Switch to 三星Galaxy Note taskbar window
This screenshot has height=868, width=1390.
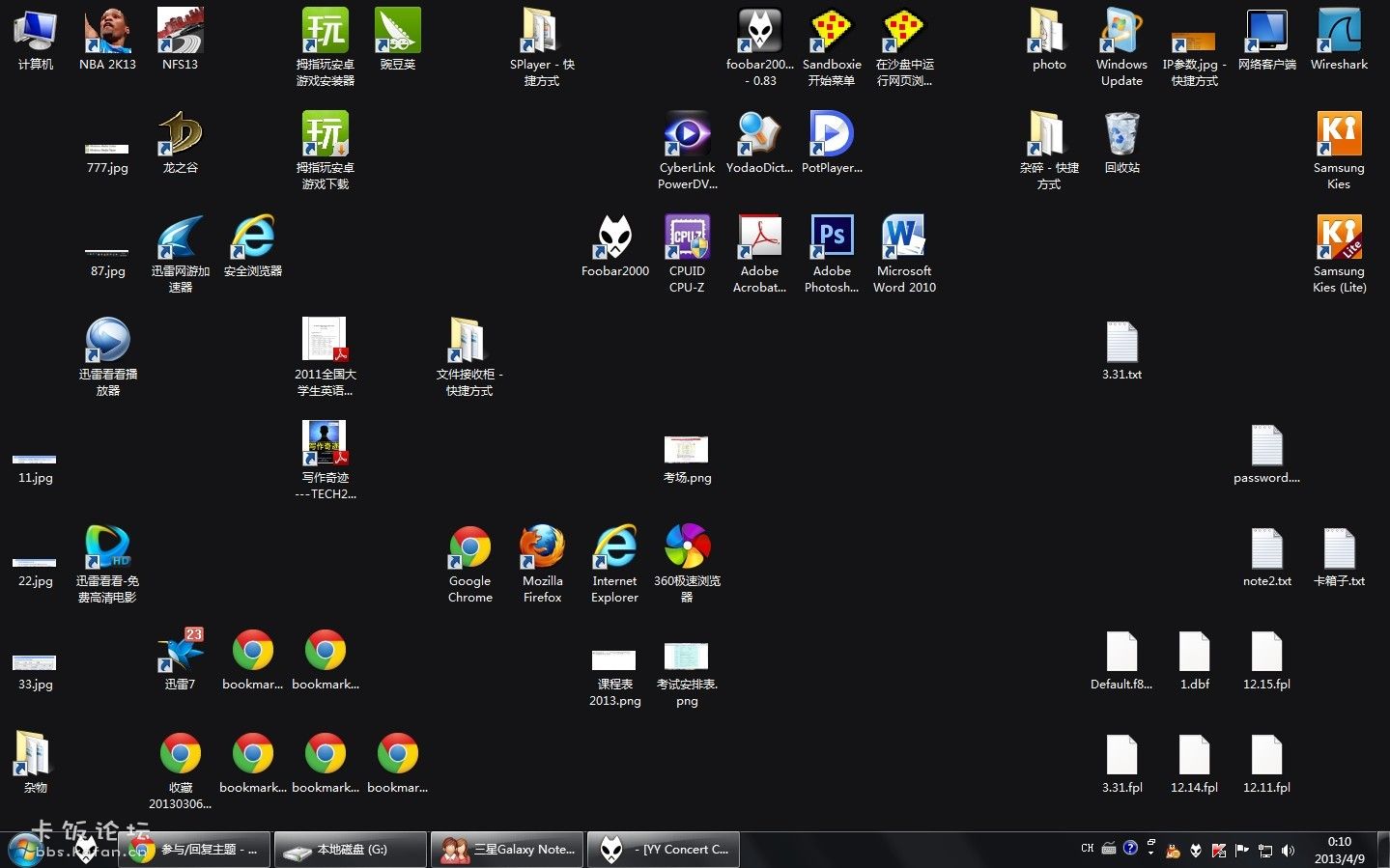507,850
